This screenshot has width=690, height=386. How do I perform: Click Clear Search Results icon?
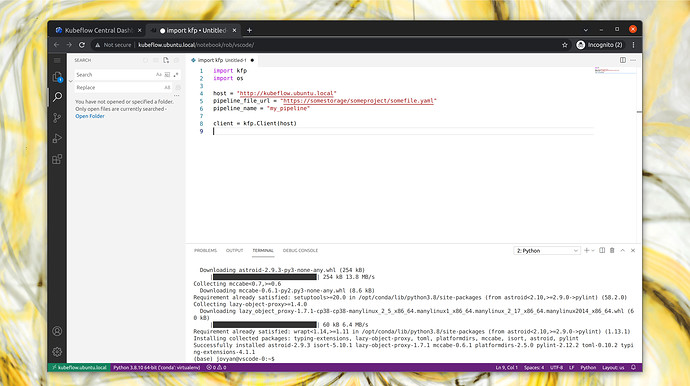pos(156,60)
